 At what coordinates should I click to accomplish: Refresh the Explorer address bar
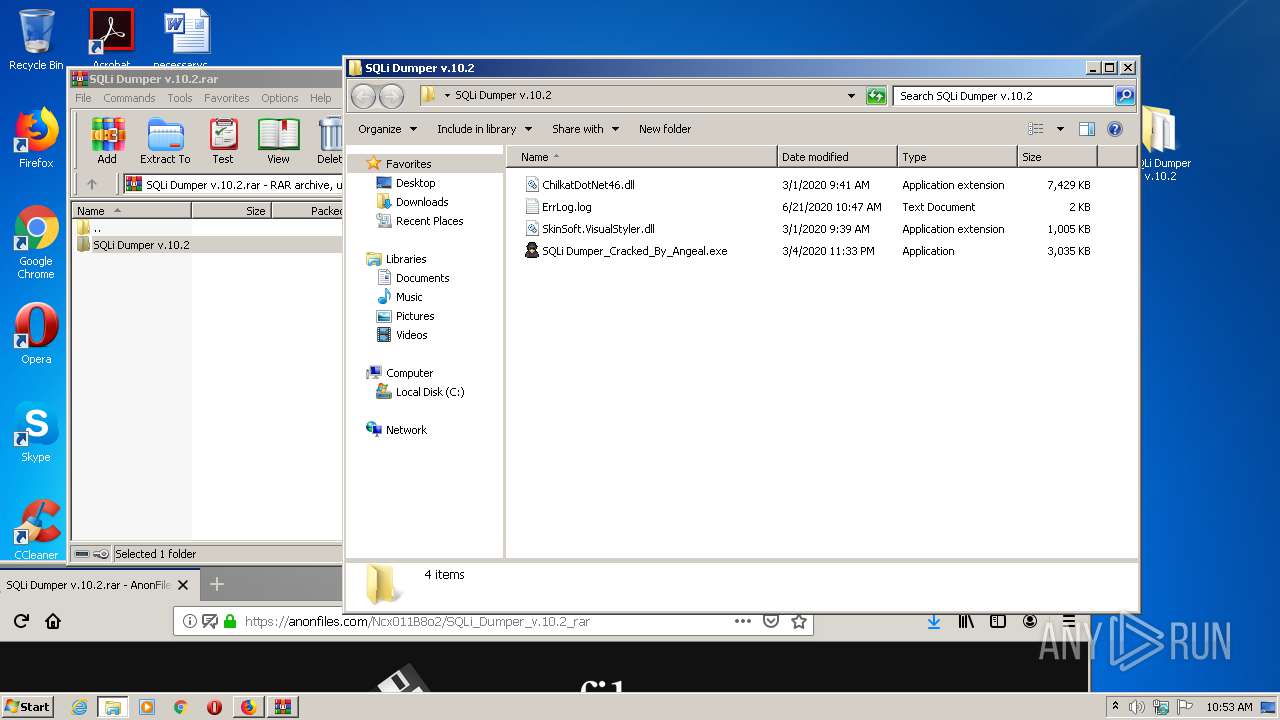pos(876,96)
